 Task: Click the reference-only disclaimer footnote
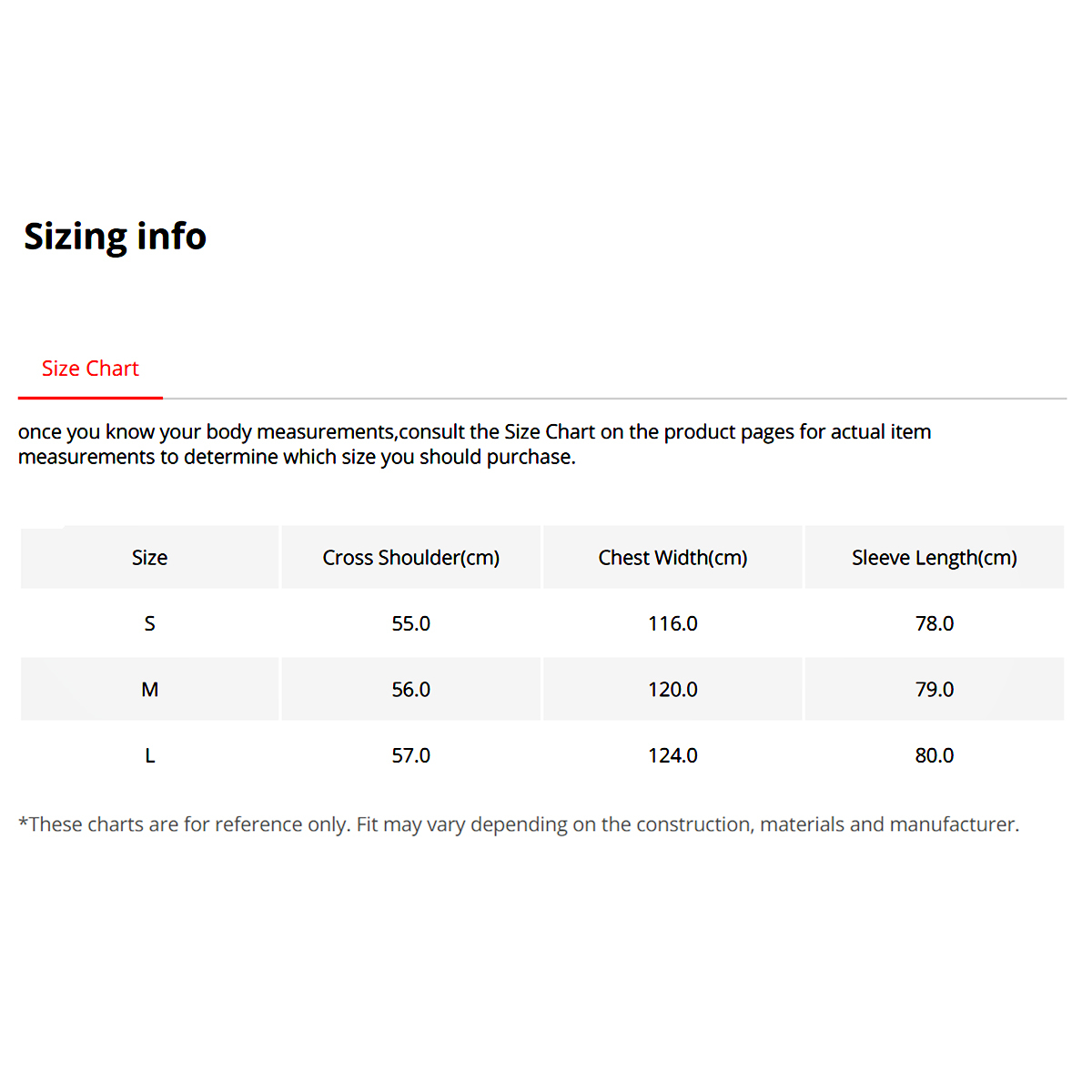tap(519, 824)
